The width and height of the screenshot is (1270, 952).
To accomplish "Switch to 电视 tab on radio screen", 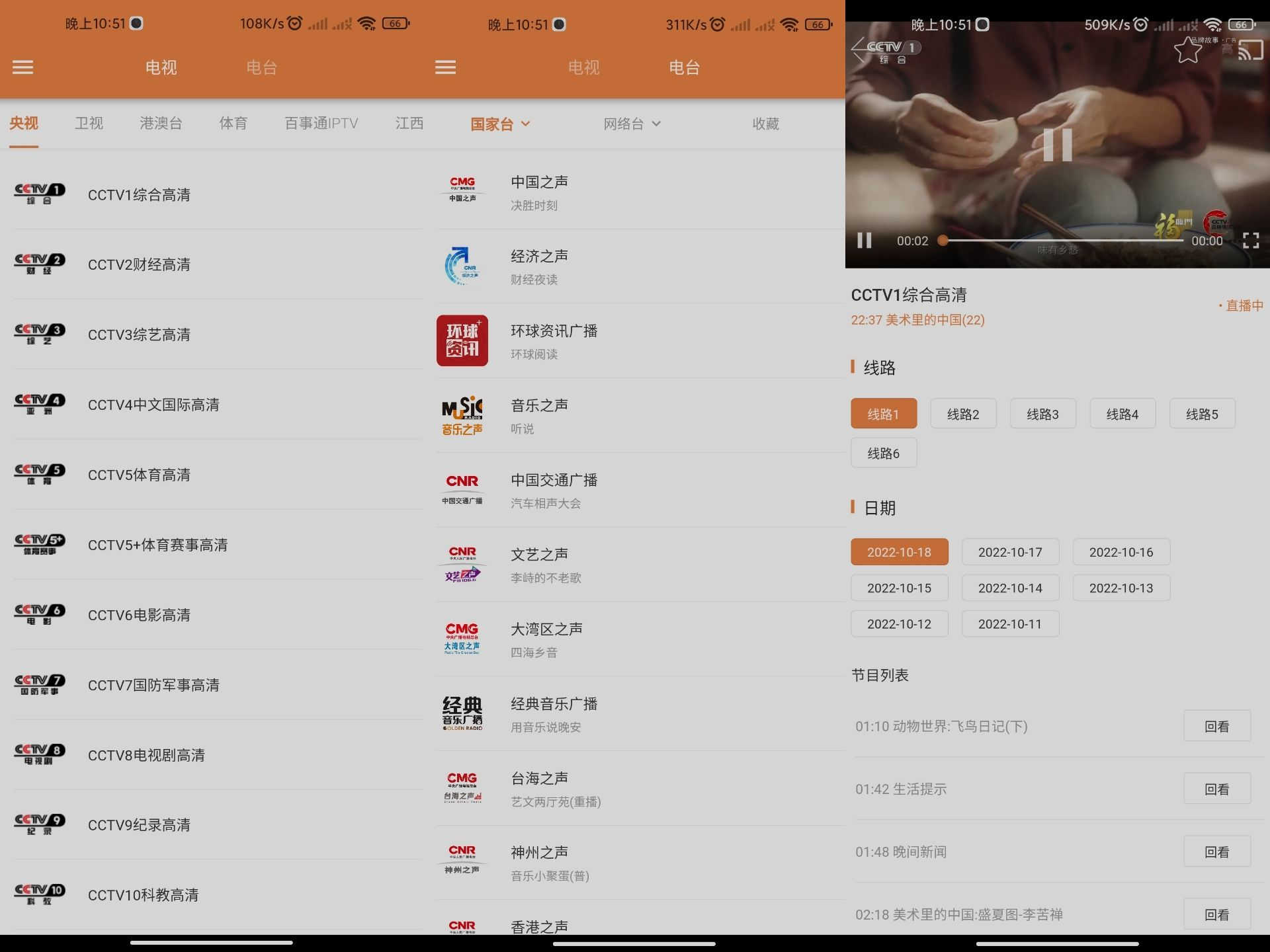I will [x=583, y=67].
